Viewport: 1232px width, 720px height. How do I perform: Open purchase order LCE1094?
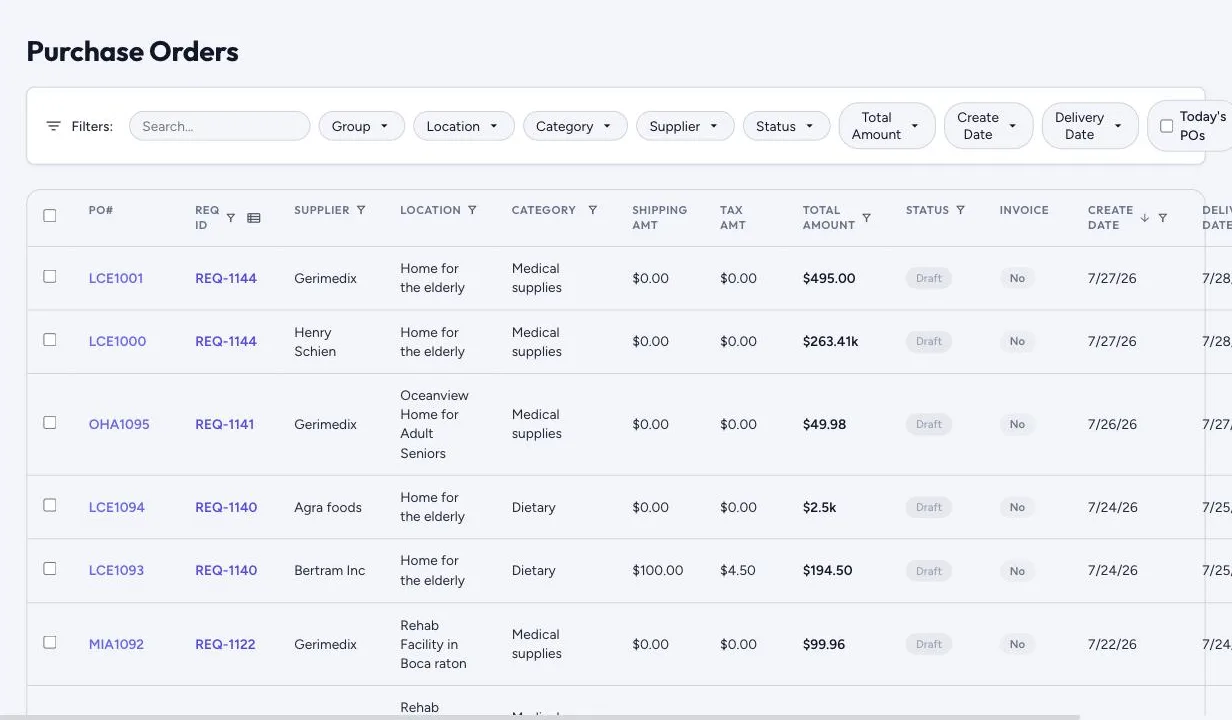117,507
